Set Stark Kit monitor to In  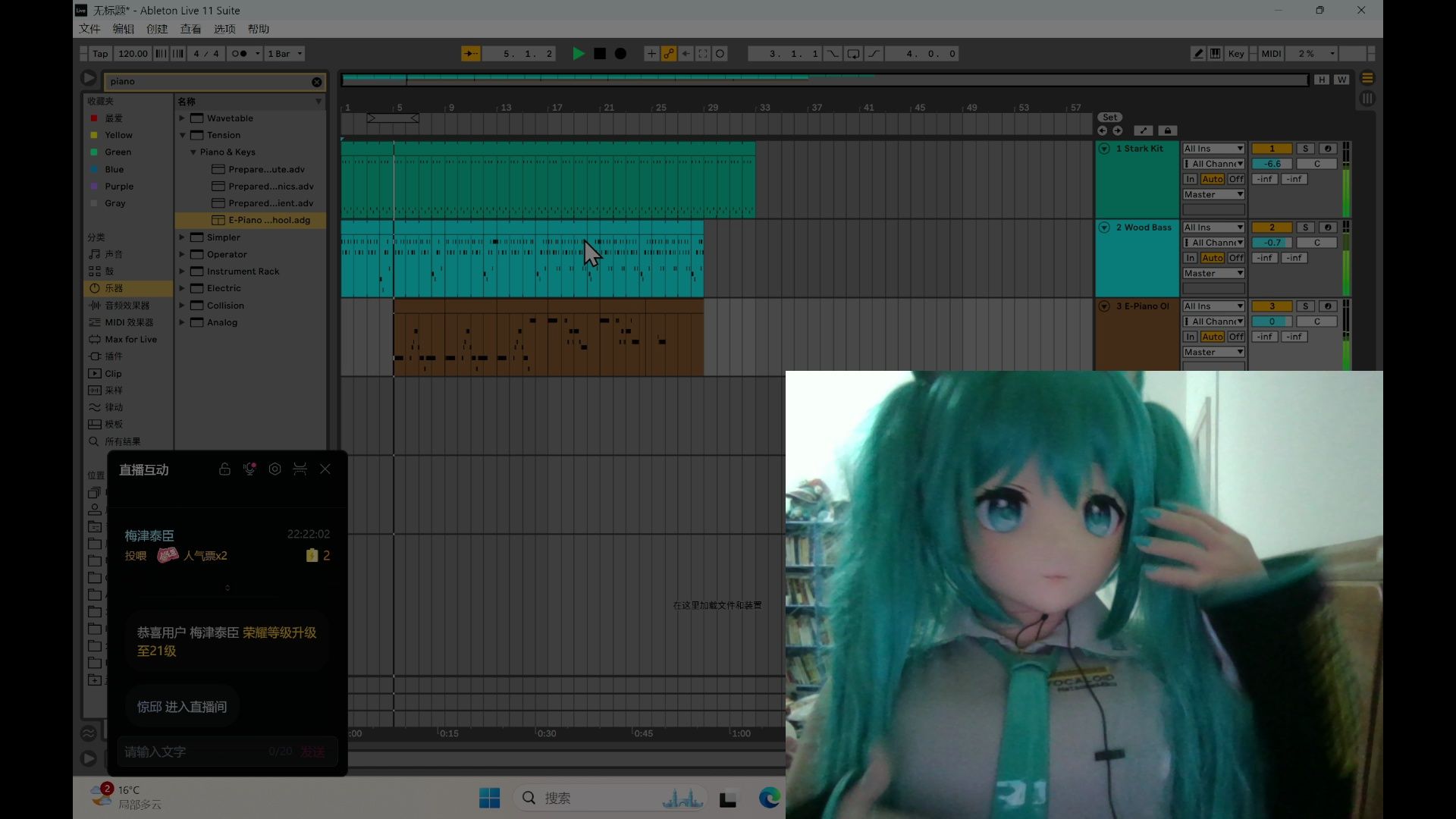(1191, 179)
